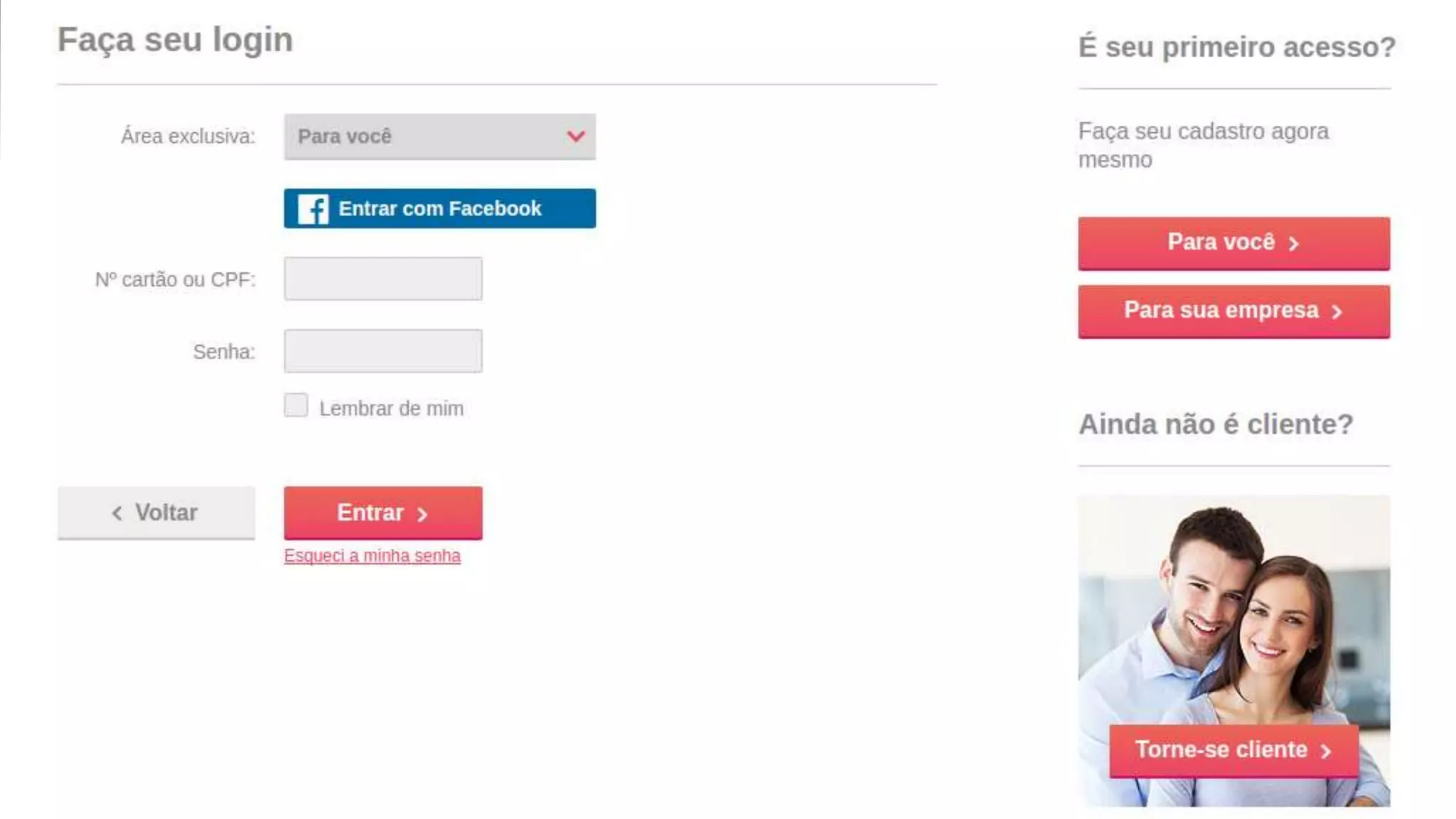The image size is (1456, 819).
Task: Open the Para você dropdown
Action: [439, 136]
